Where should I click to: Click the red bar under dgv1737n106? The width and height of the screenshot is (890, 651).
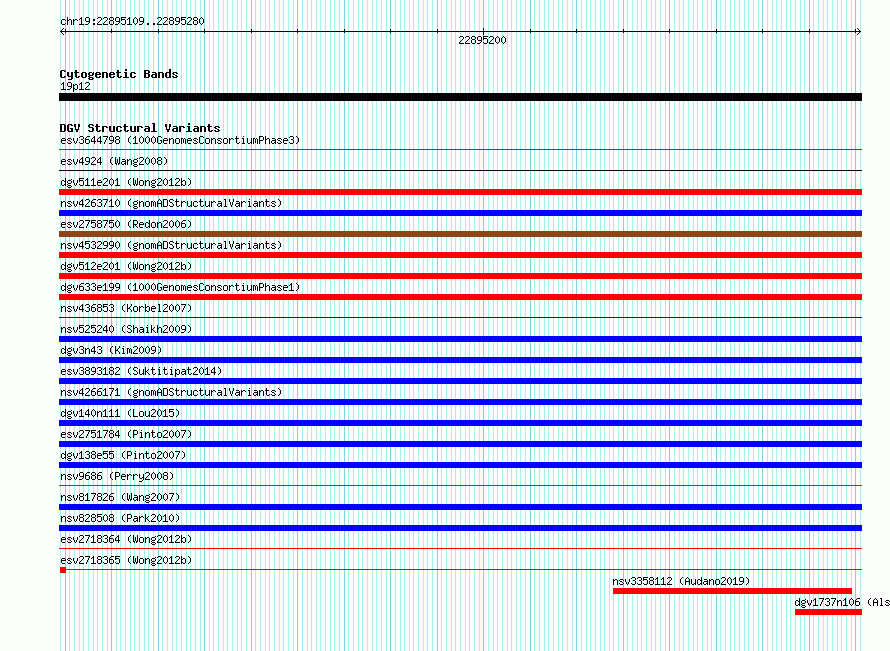click(829, 612)
